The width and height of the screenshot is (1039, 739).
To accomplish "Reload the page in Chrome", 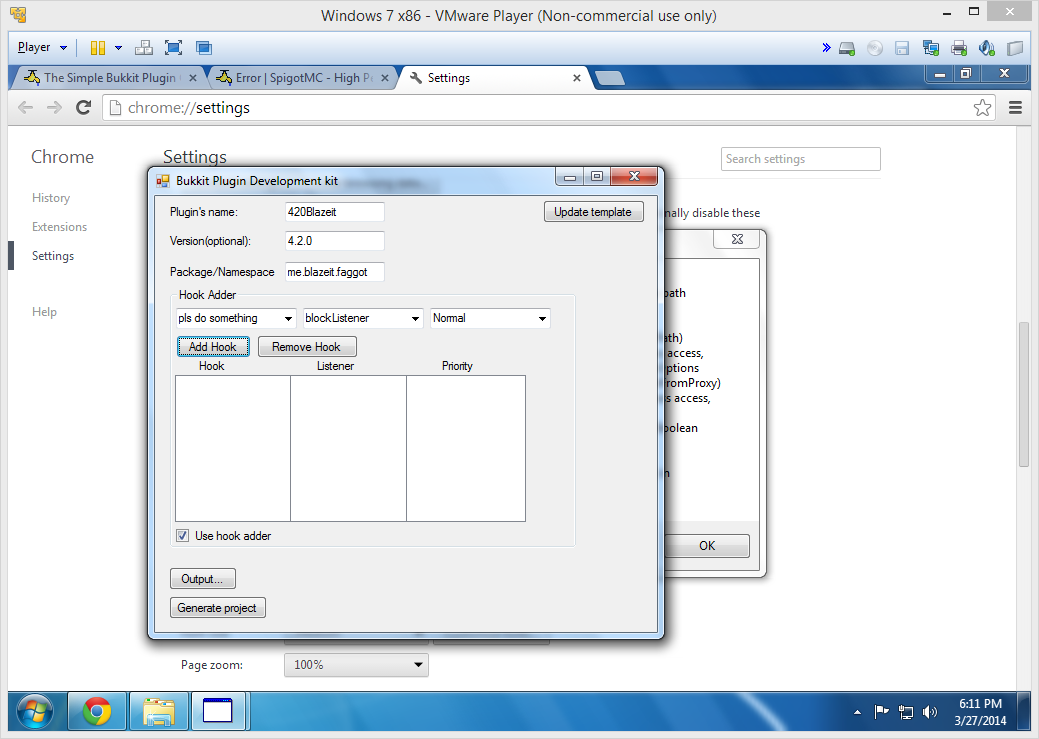I will tap(84, 108).
